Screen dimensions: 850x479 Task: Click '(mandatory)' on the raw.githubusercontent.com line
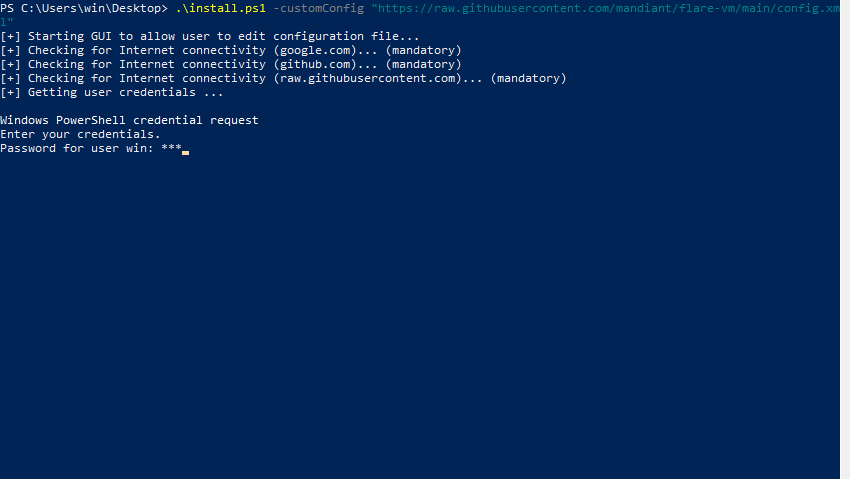(528, 78)
